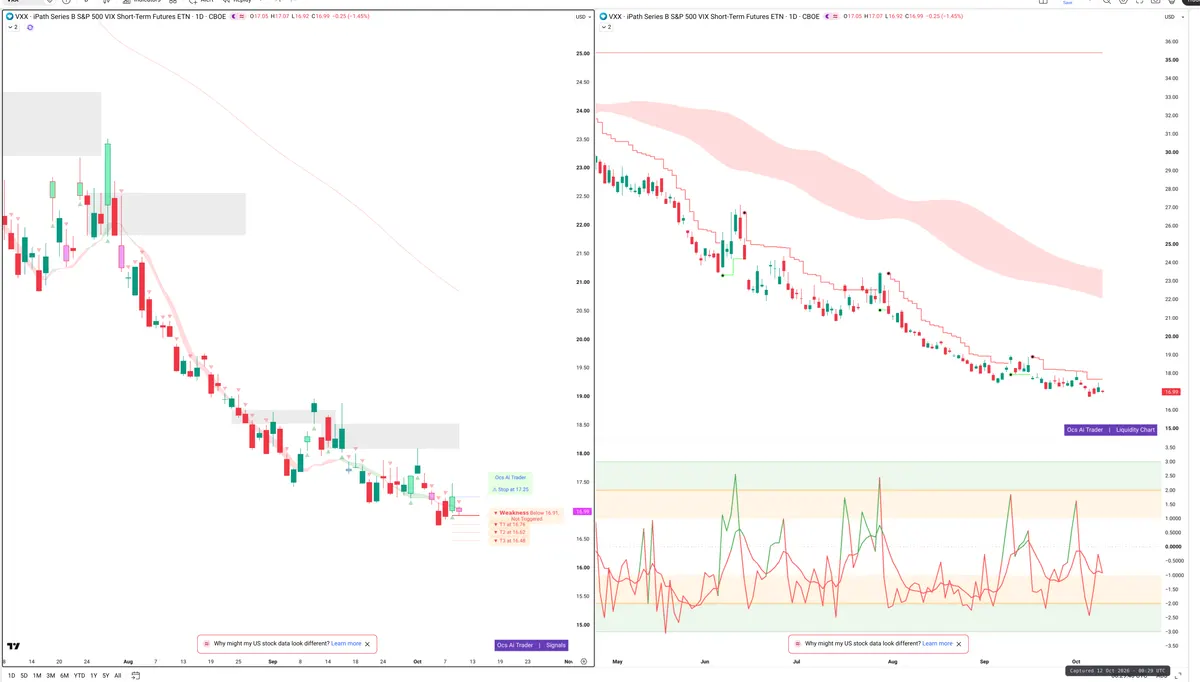Open Learn more link in left chart
Screen dimensions: 1200x682
coord(346,644)
